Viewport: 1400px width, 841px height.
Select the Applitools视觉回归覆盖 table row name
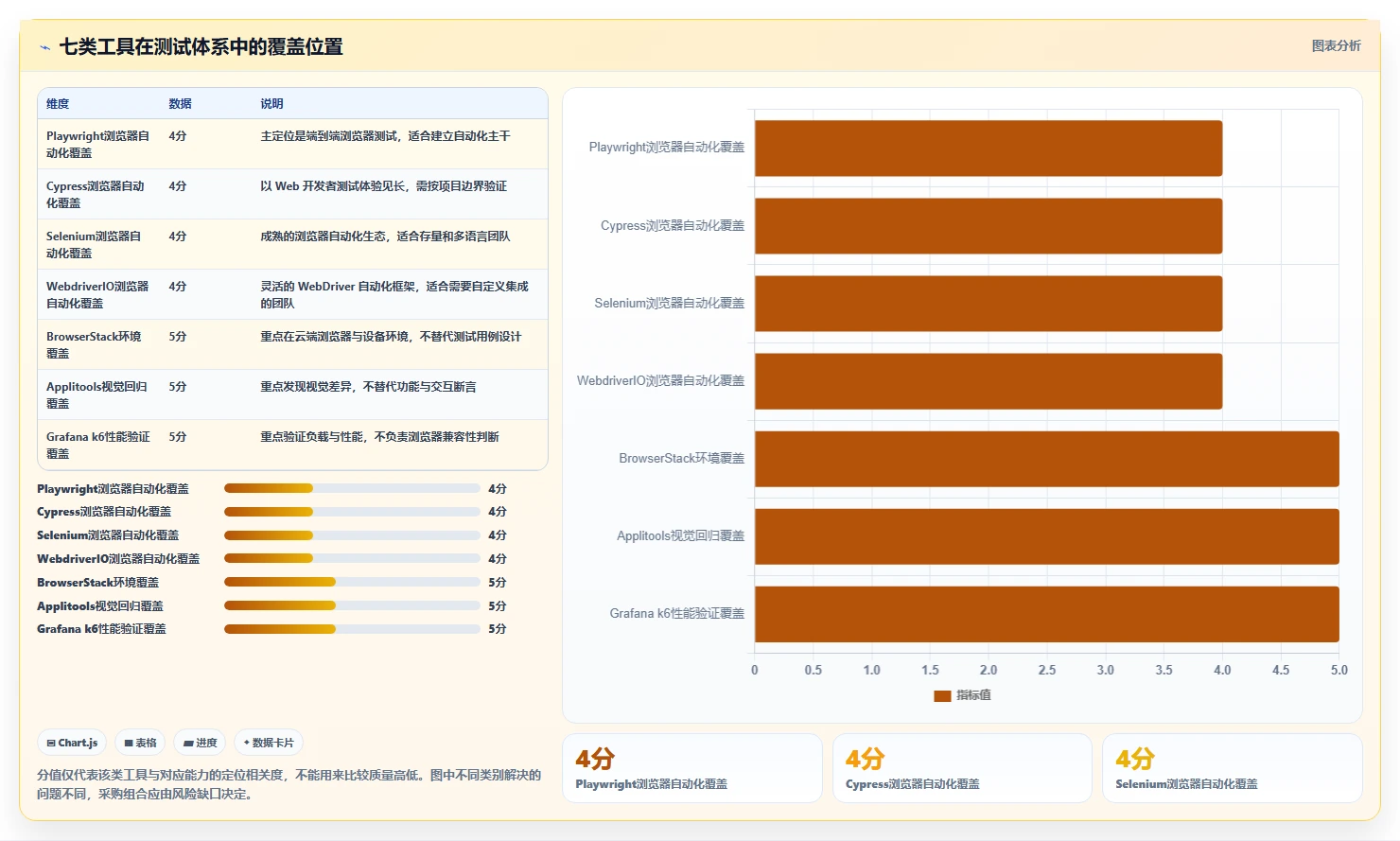[x=96, y=394]
